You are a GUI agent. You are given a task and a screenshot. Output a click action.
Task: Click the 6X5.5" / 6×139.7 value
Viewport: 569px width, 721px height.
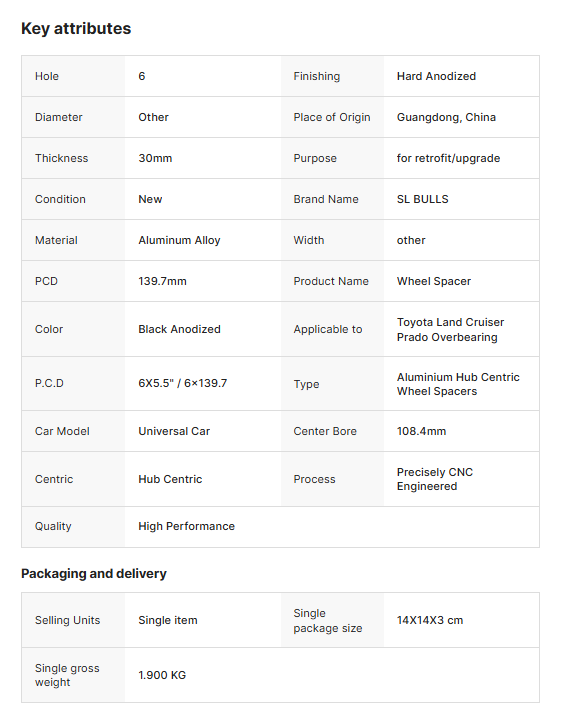point(183,383)
